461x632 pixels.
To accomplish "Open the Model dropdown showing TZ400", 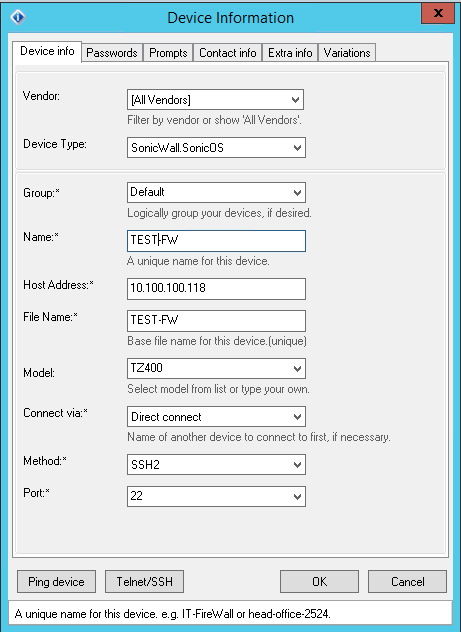I will (216, 368).
